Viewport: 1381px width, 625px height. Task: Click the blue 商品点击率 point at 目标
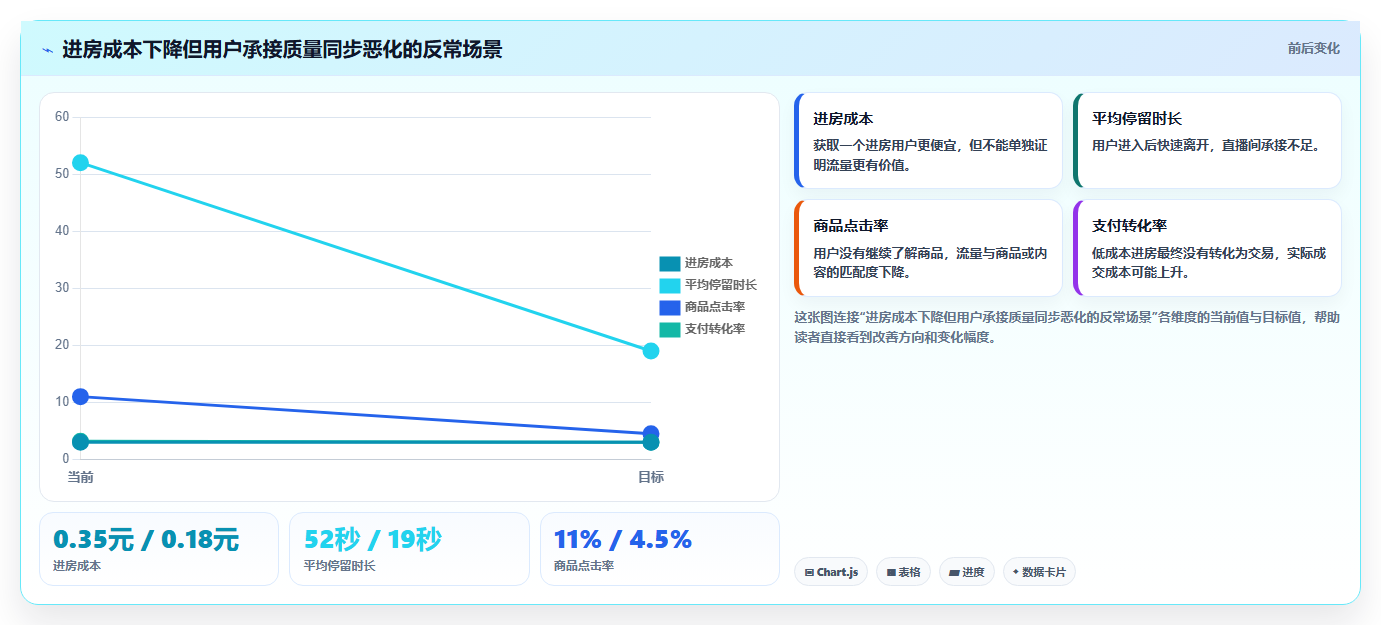[651, 433]
